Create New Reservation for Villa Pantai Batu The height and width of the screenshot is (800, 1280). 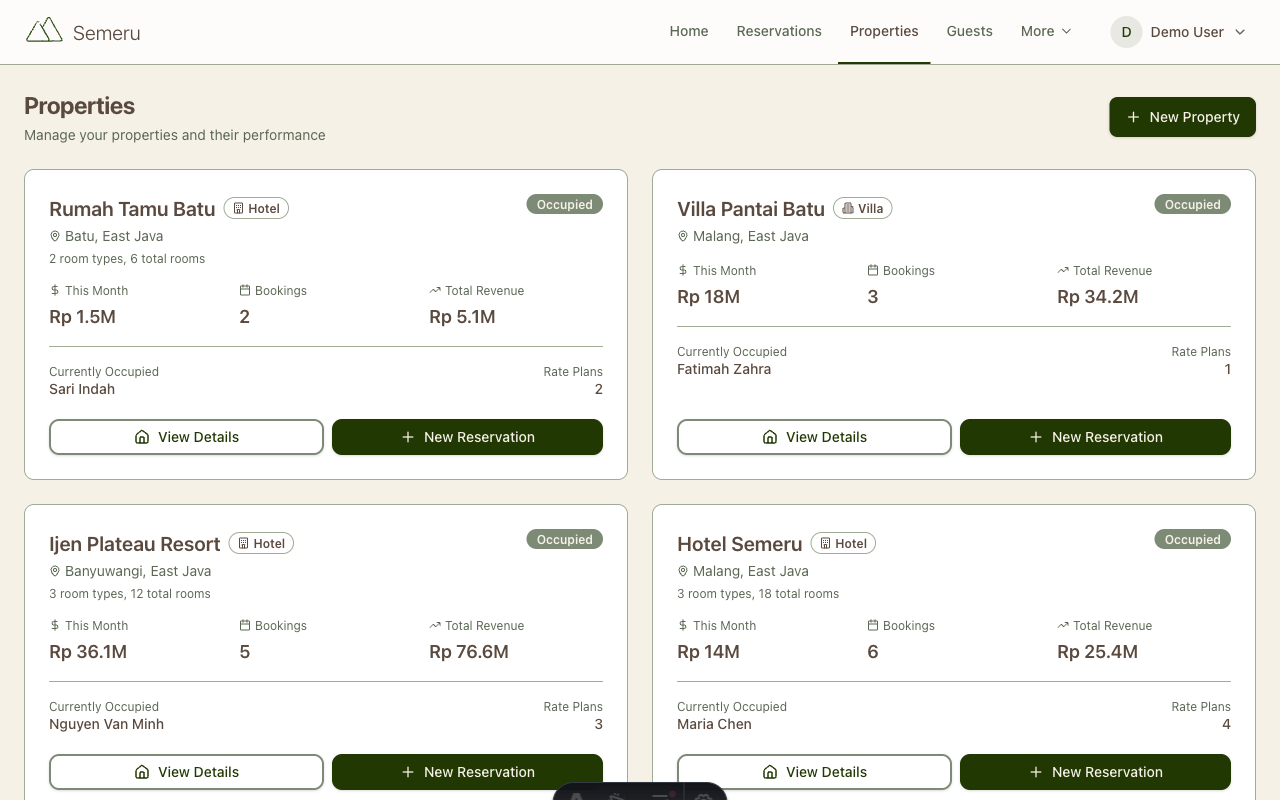(x=1095, y=437)
